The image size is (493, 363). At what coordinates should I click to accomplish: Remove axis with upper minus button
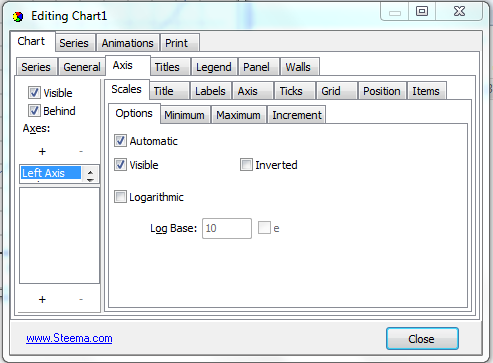(81, 152)
